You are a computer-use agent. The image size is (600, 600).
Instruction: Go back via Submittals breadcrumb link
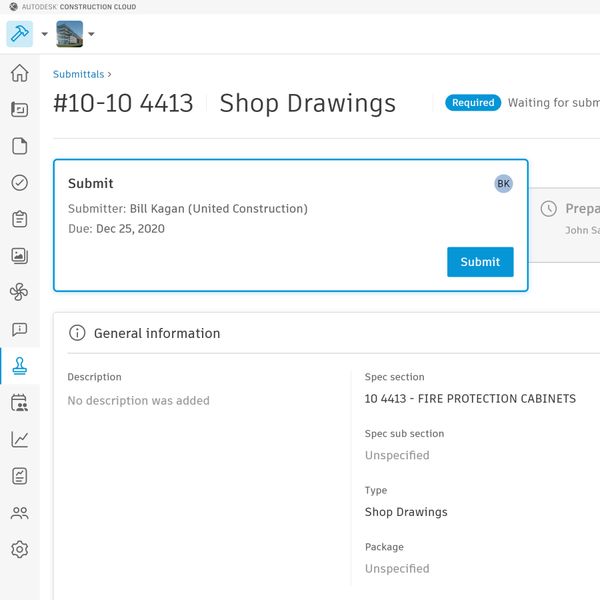[x=78, y=74]
